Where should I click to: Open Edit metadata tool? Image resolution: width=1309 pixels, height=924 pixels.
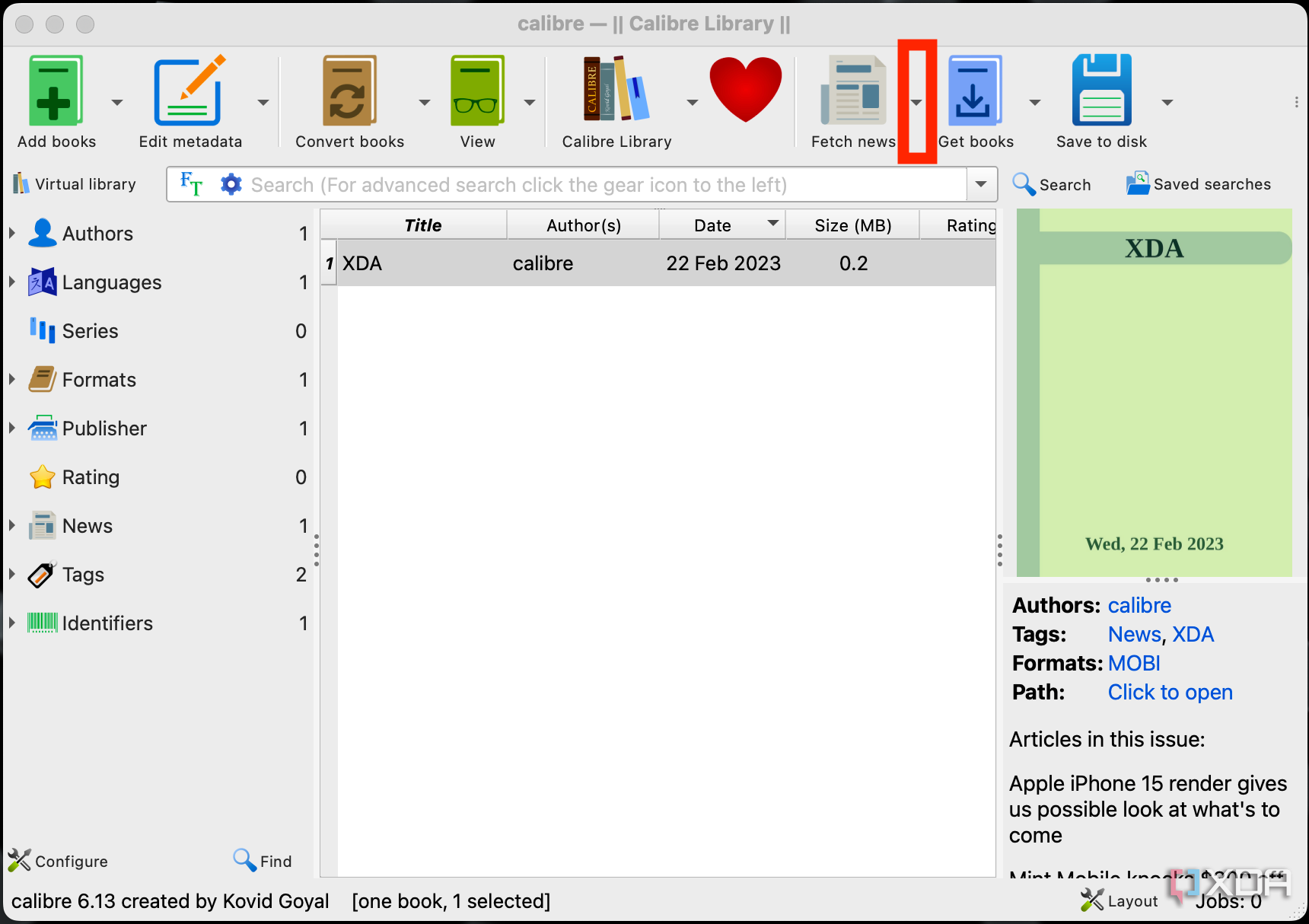[x=190, y=91]
